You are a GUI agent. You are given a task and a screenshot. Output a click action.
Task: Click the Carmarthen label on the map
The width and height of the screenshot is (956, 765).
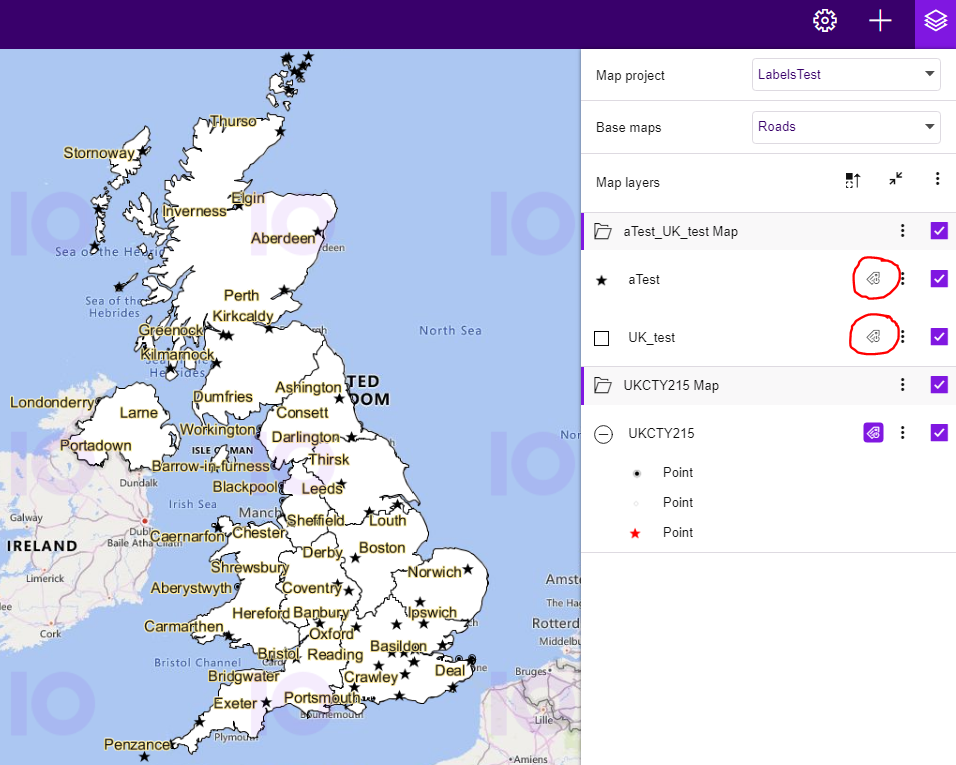184,627
